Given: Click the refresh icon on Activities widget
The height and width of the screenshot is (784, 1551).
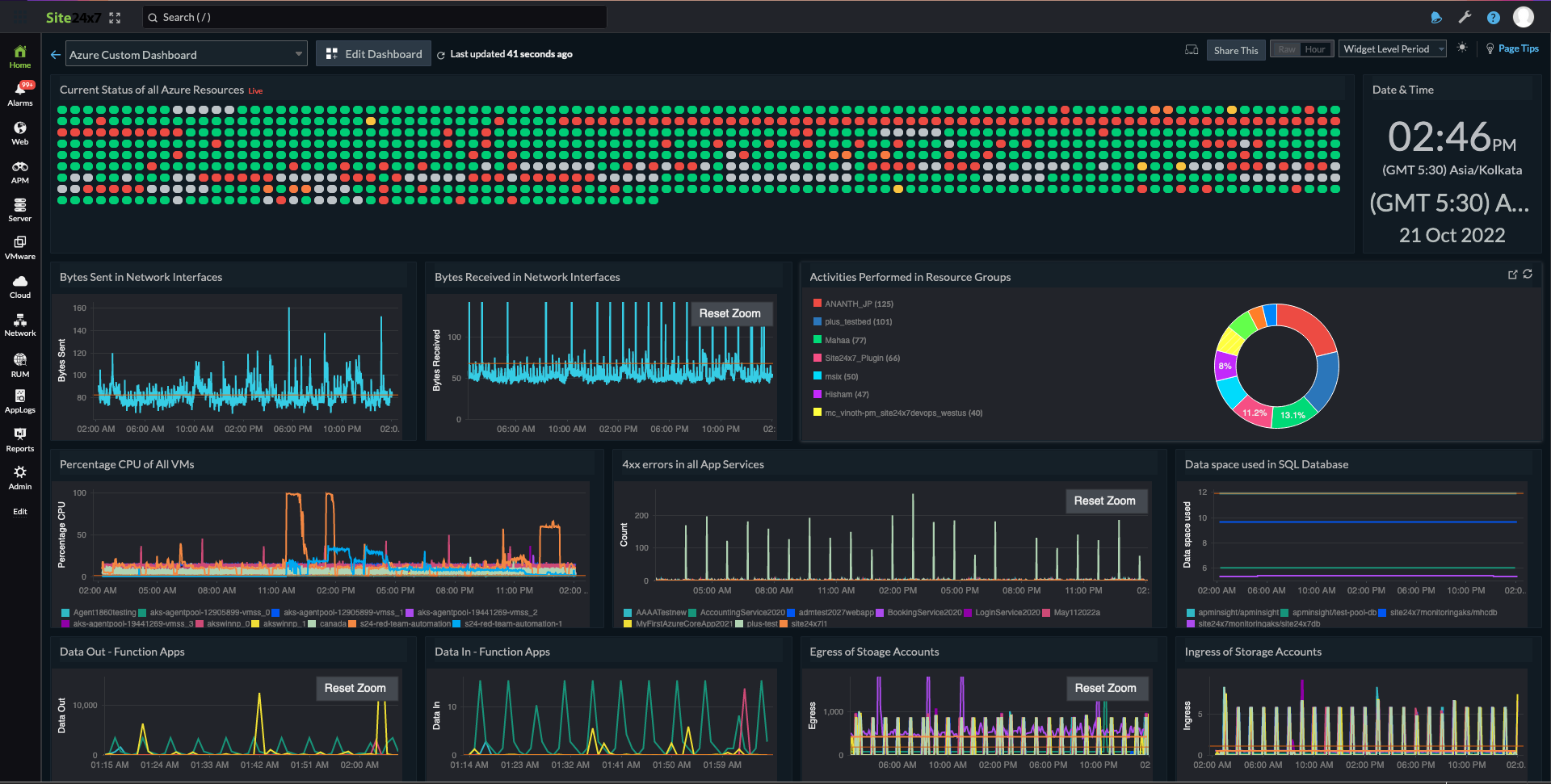Looking at the screenshot, I should pyautogui.click(x=1526, y=275).
